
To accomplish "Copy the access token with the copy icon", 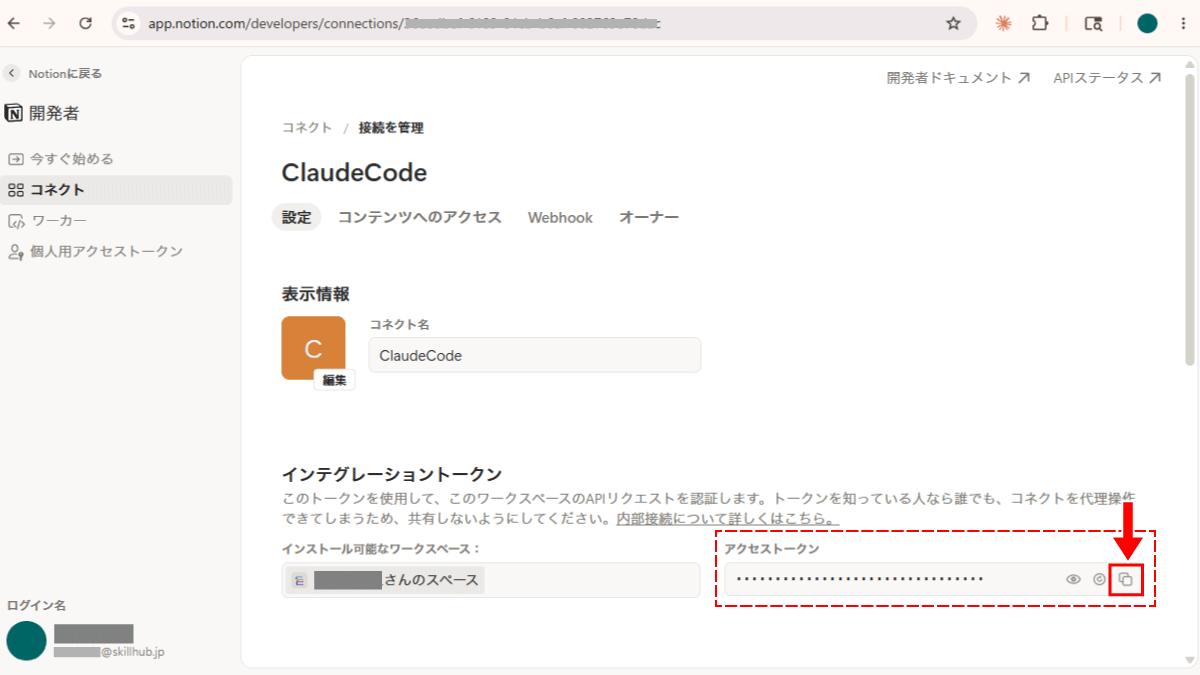I will point(1125,579).
